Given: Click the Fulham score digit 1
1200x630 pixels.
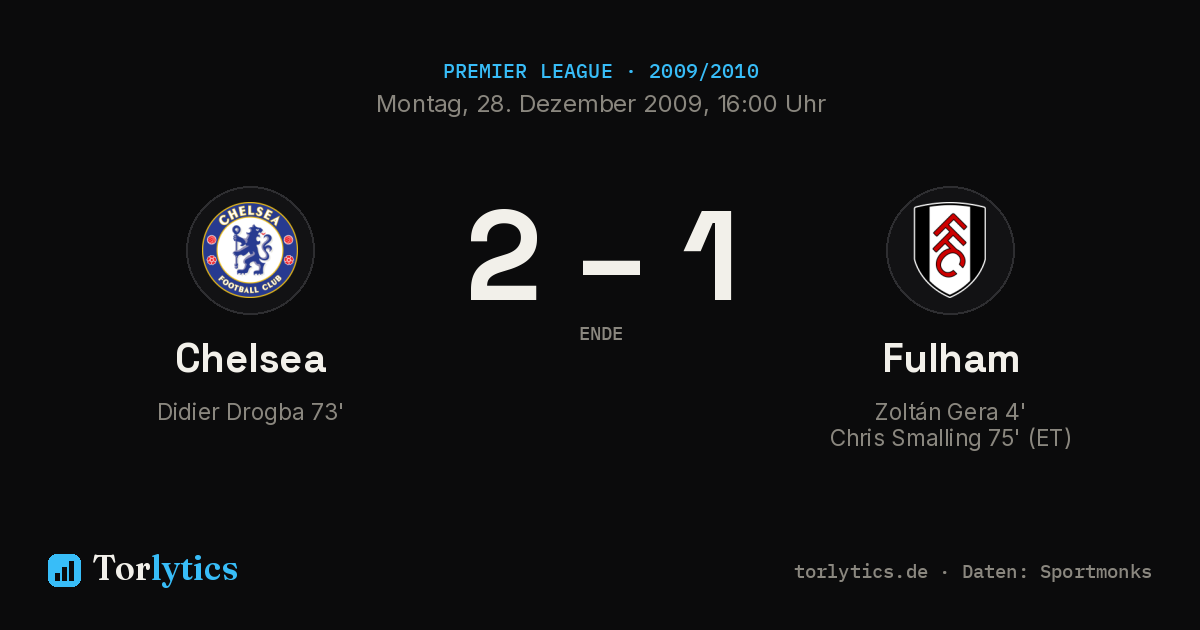Looking at the screenshot, I should [712, 256].
